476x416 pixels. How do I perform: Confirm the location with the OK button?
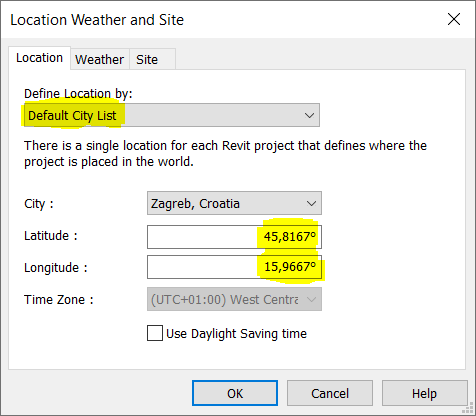235,393
